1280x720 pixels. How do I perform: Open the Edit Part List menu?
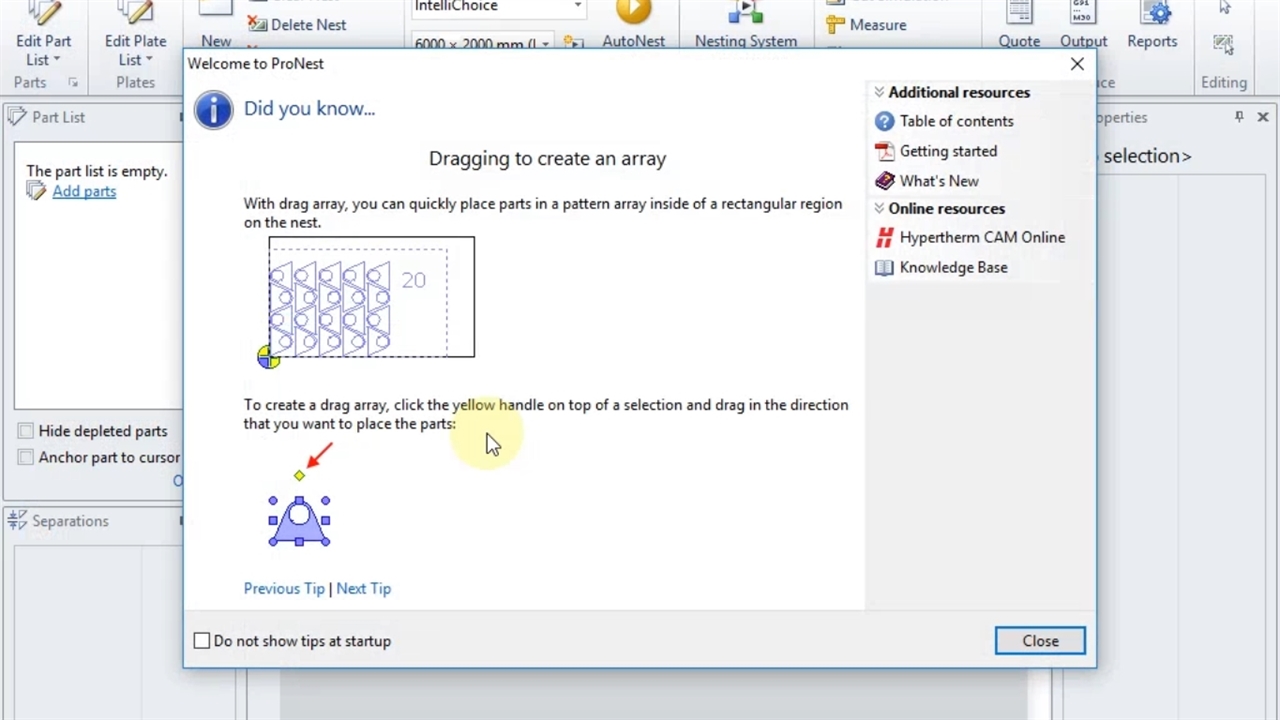(x=43, y=50)
